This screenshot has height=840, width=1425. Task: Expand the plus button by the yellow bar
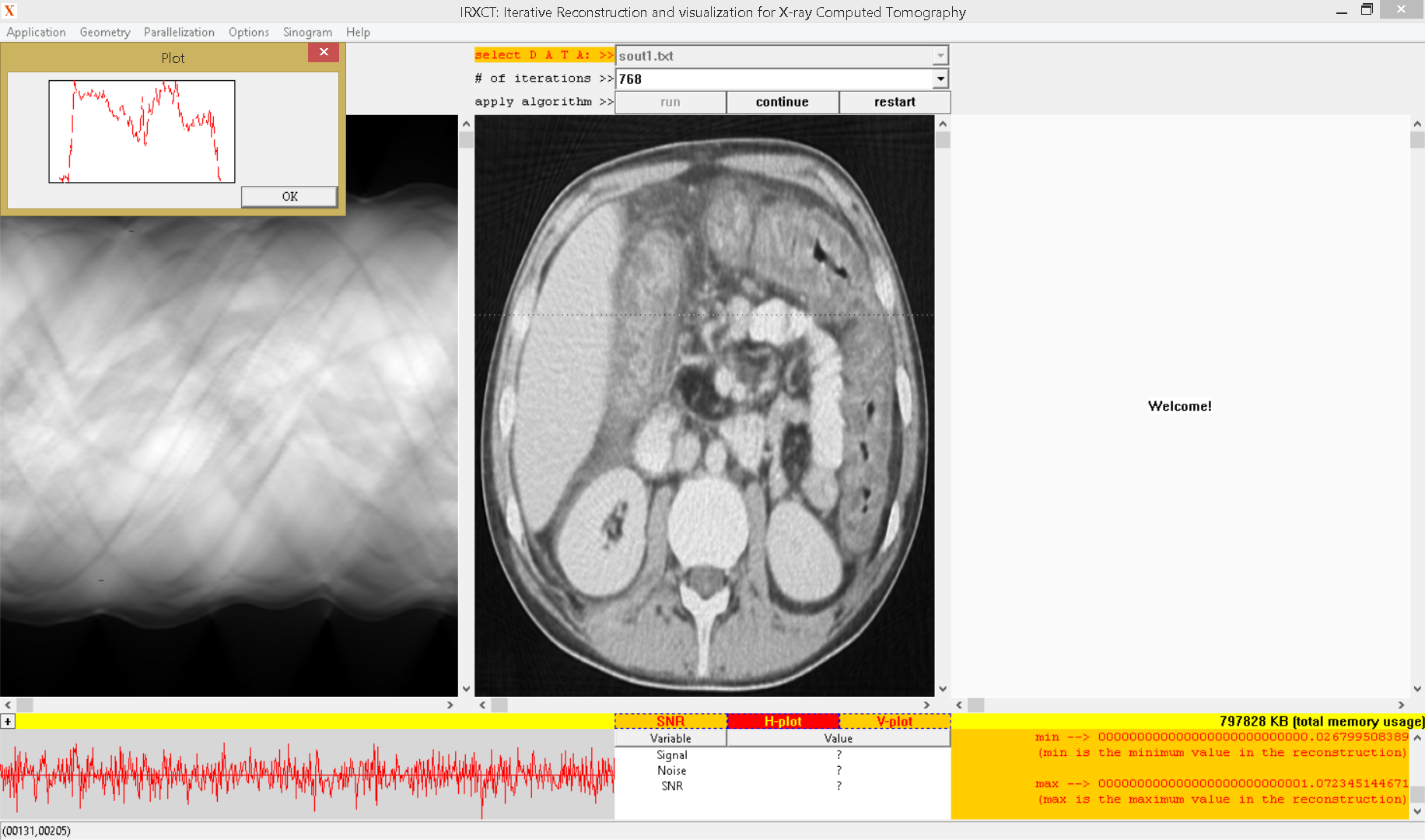click(8, 721)
